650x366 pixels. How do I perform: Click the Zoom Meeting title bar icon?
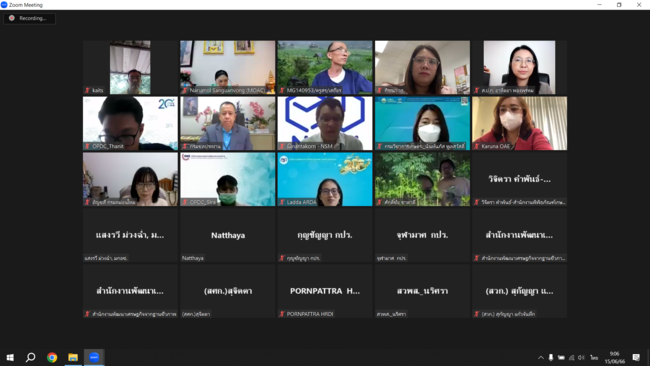(x=4, y=5)
